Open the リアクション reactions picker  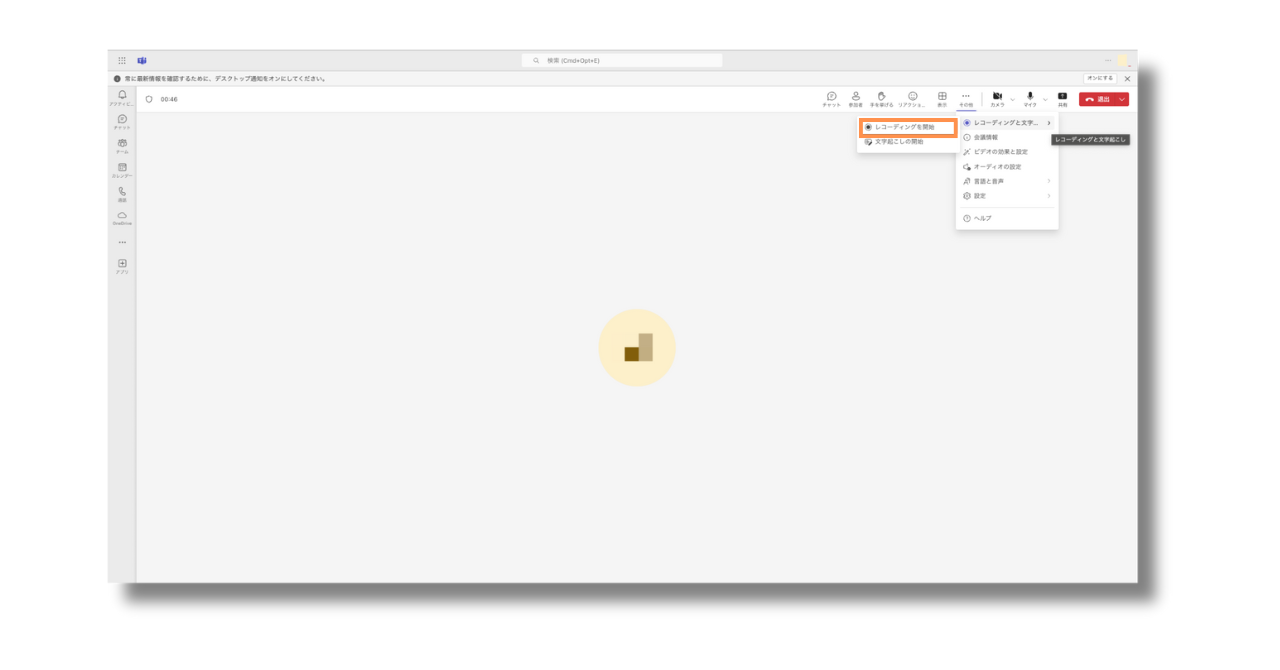(912, 98)
